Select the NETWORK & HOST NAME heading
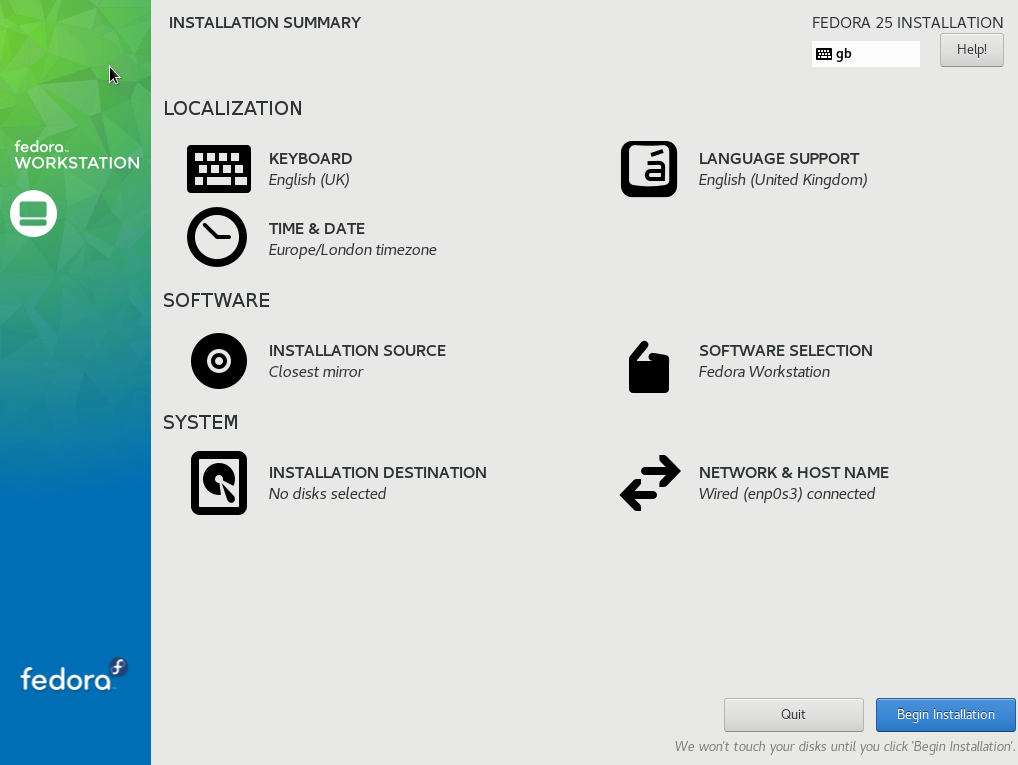Image resolution: width=1018 pixels, height=765 pixels. point(793,473)
